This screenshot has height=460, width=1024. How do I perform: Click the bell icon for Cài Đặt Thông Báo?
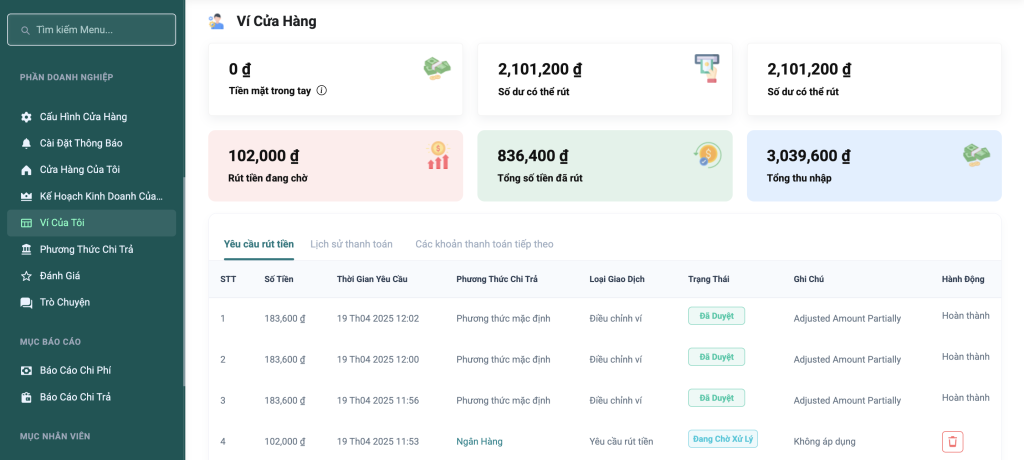(27, 143)
